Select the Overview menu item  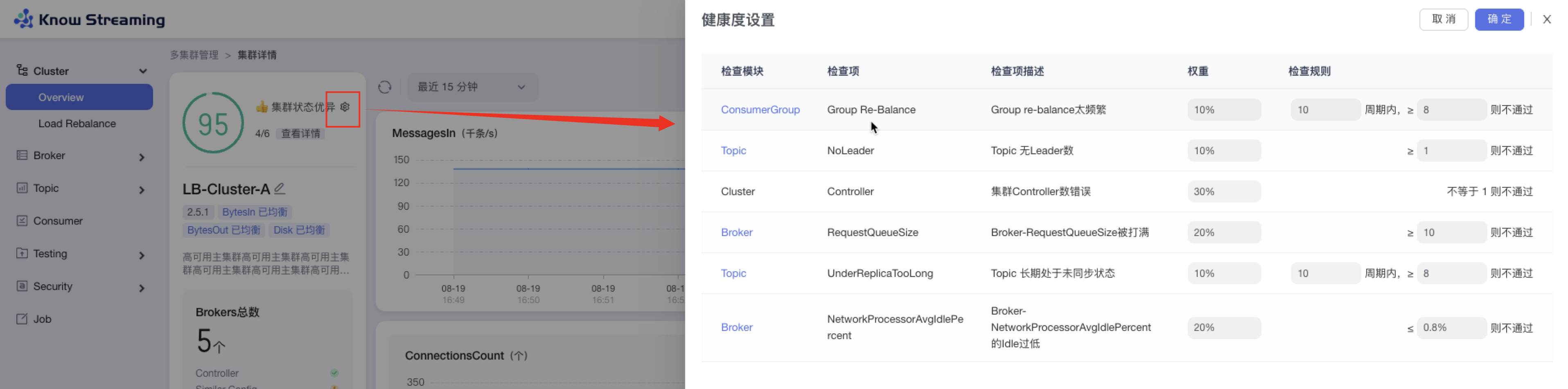79,97
